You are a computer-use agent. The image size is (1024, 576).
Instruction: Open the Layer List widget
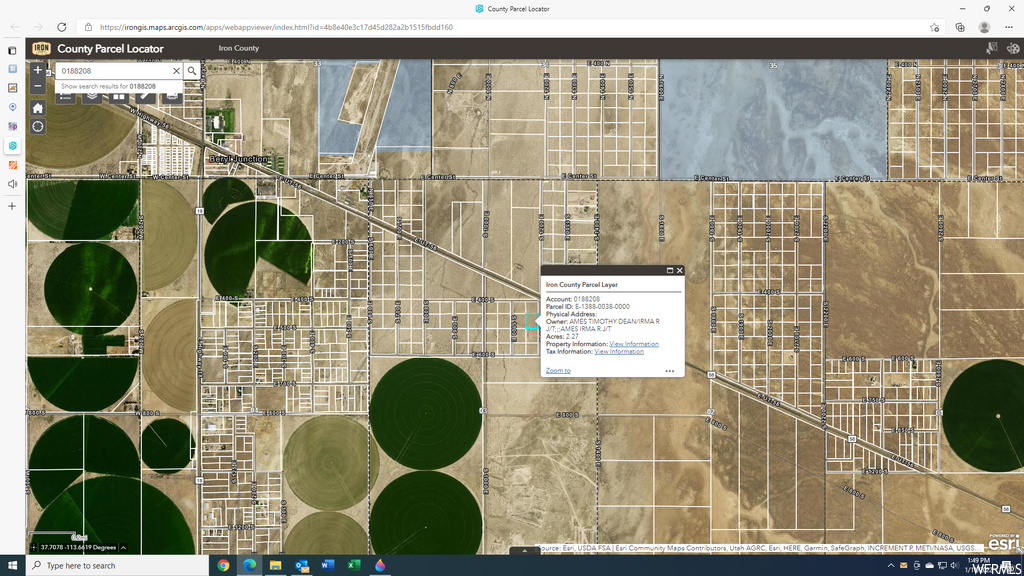coord(92,97)
